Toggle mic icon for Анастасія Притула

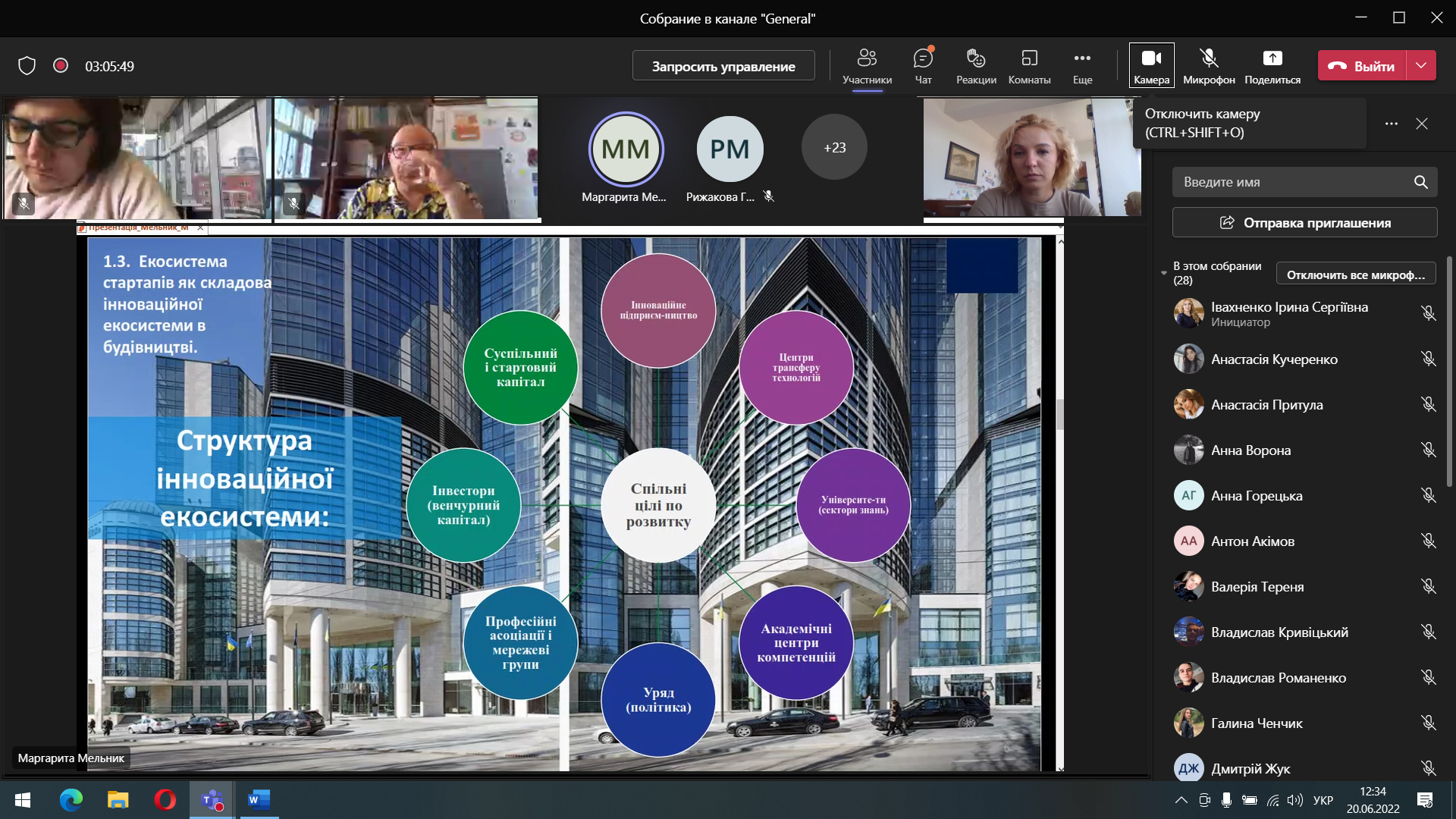1429,405
